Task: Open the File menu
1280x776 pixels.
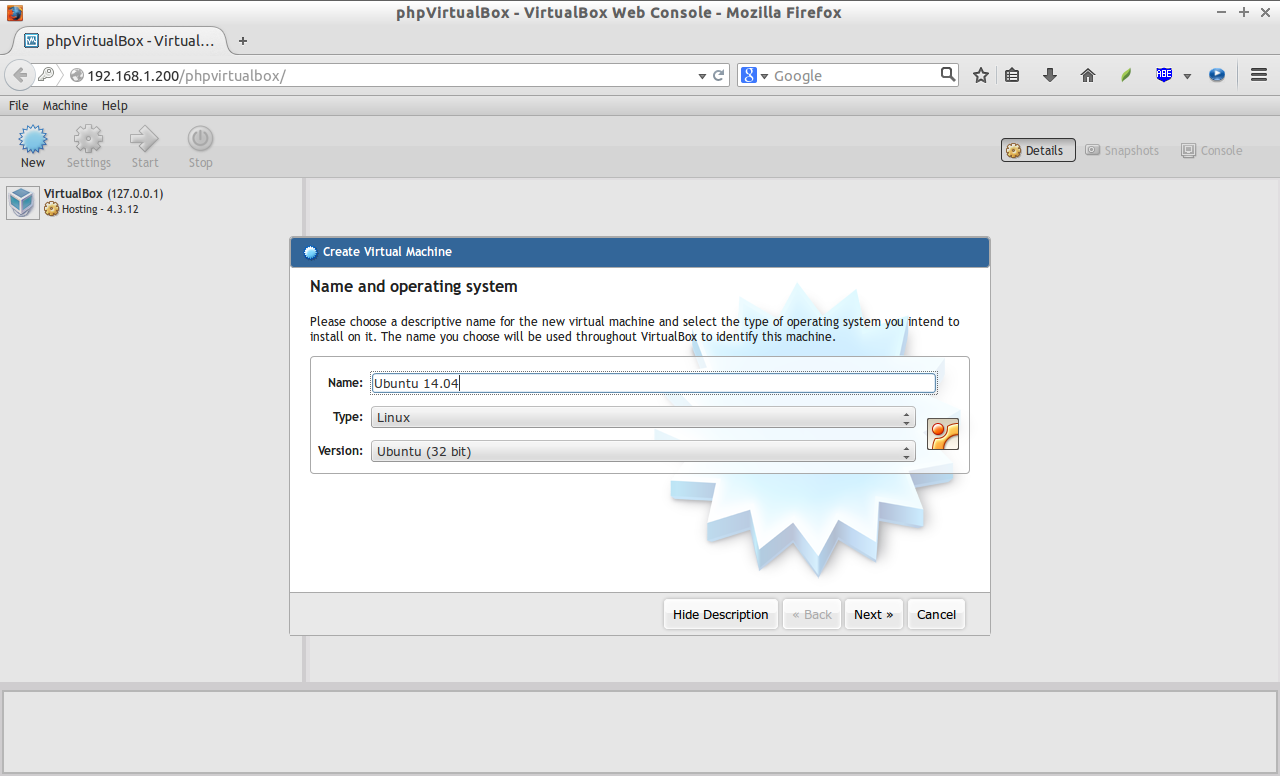Action: point(18,105)
